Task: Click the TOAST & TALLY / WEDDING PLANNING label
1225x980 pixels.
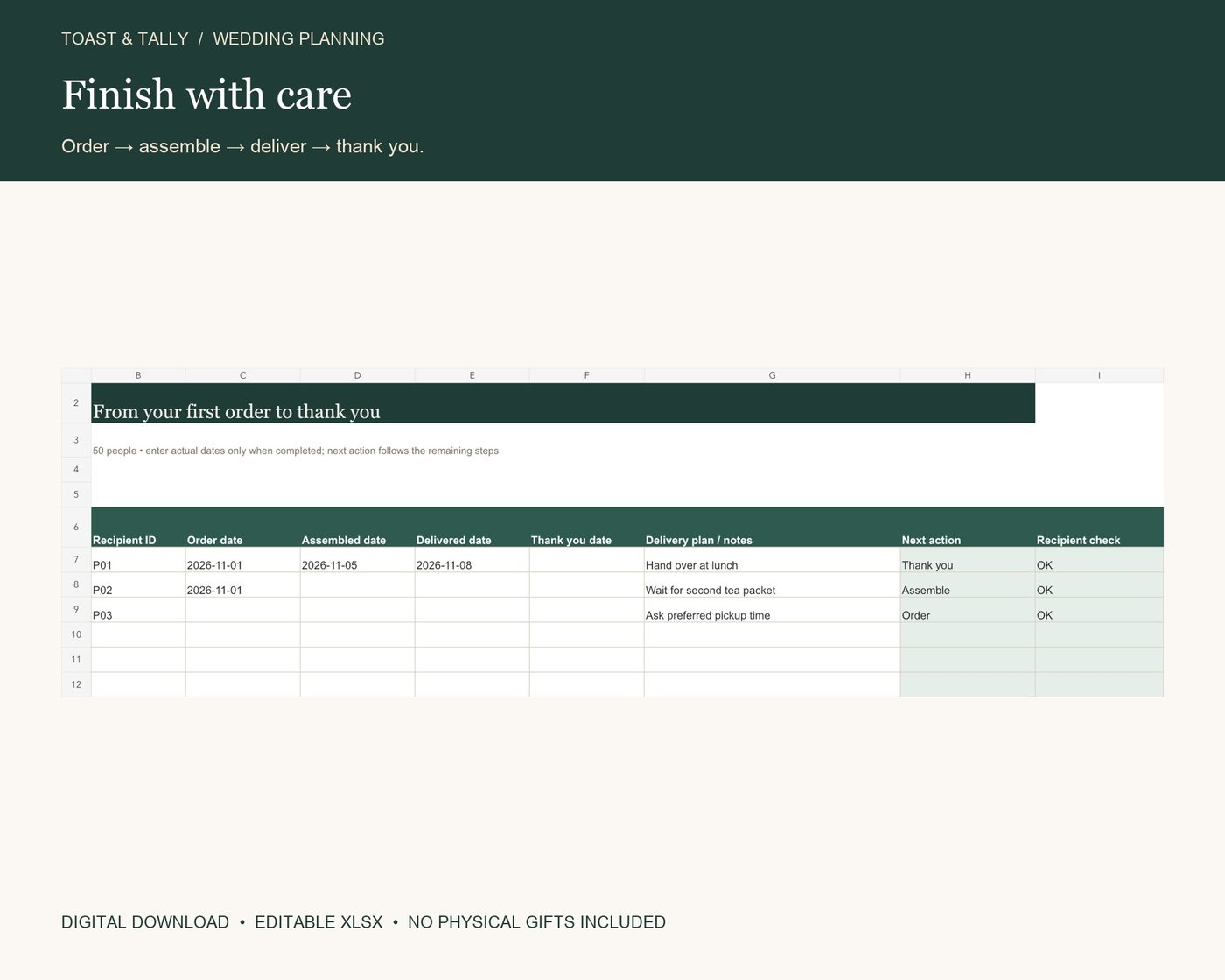Action: pyautogui.click(x=223, y=38)
